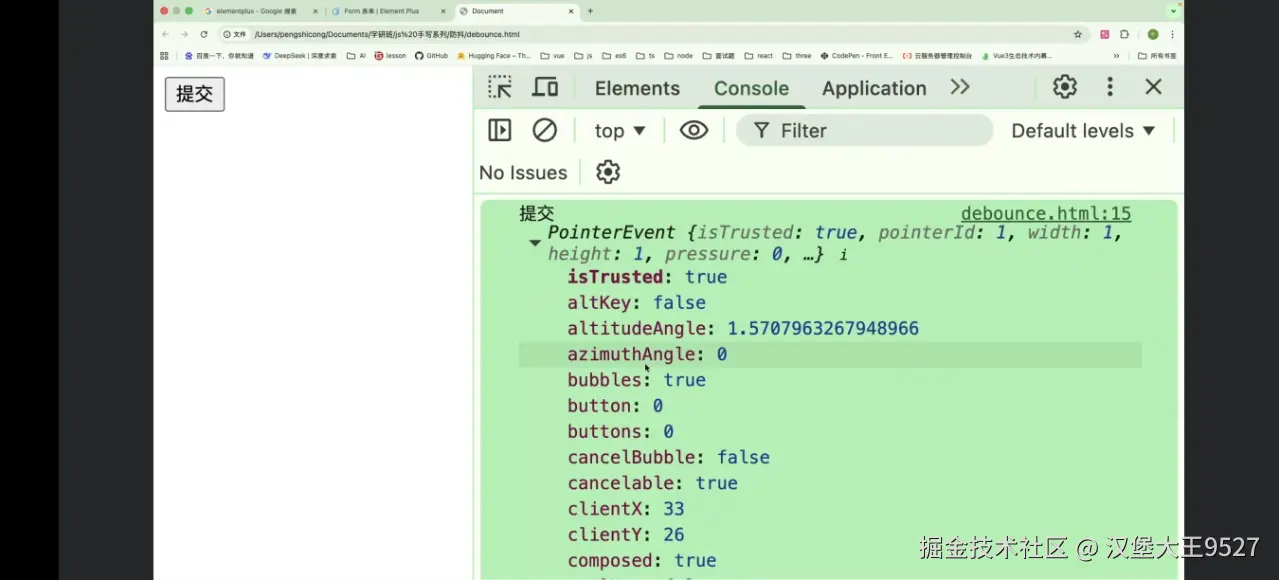Click the 提交 submit button on the page
This screenshot has width=1279, height=580.
point(194,94)
